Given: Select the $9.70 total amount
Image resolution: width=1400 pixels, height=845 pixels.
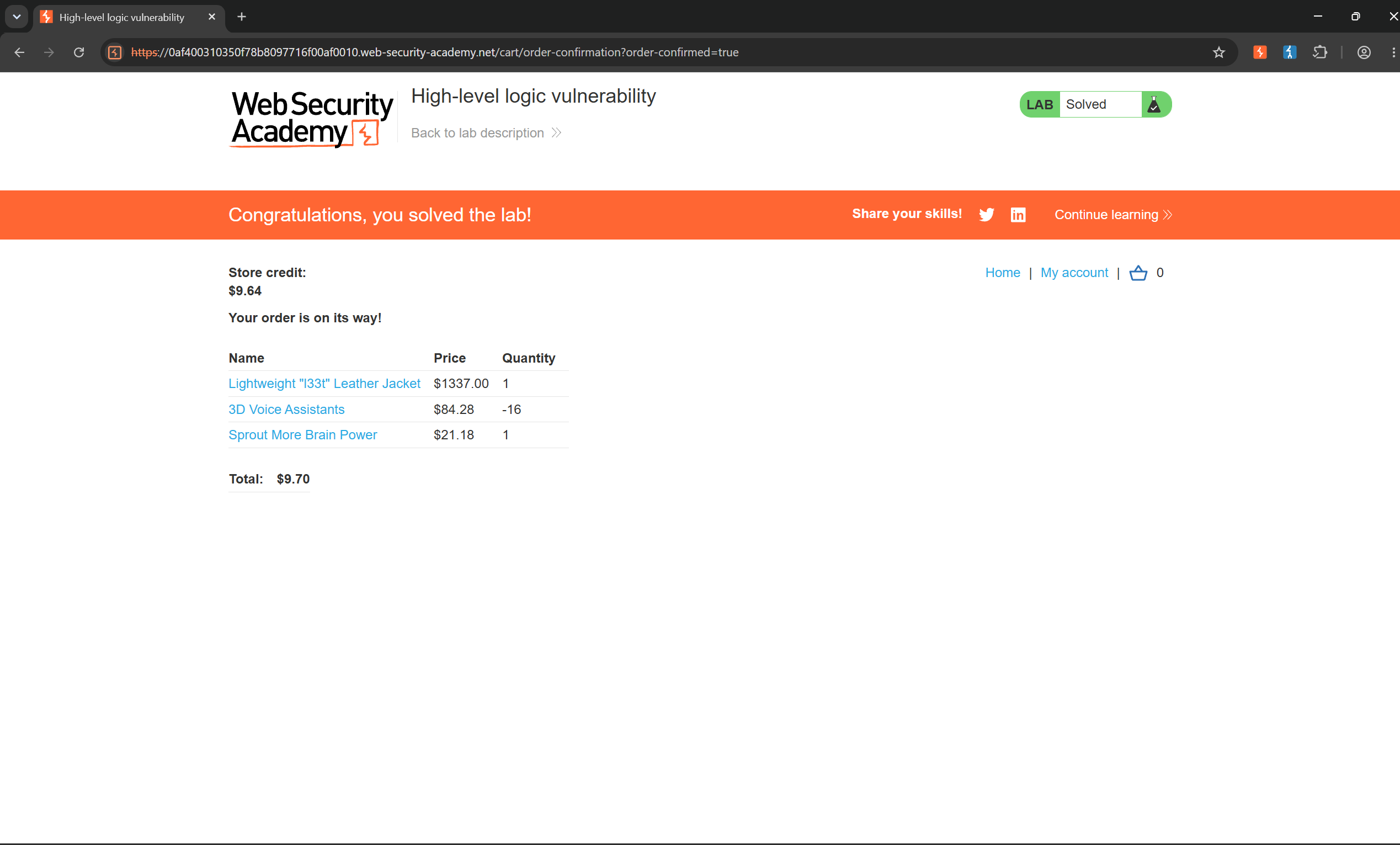Looking at the screenshot, I should point(293,479).
